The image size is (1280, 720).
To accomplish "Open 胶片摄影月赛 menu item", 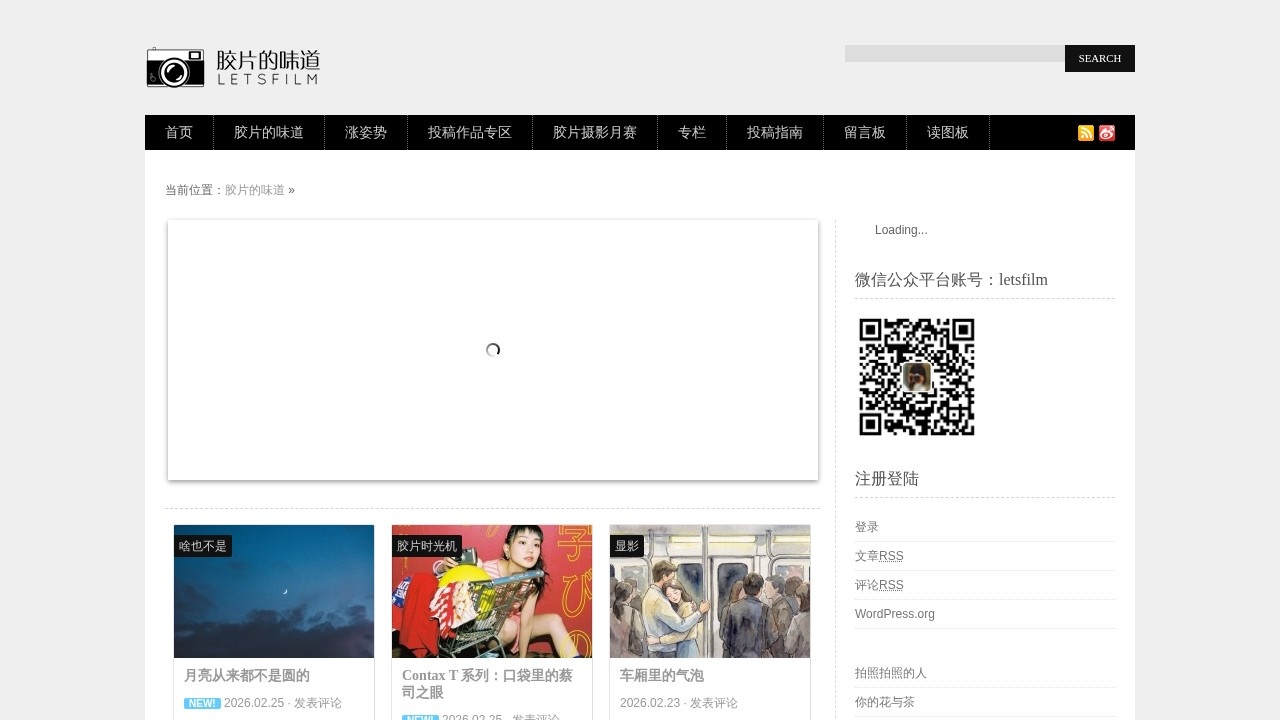I will pyautogui.click(x=595, y=132).
